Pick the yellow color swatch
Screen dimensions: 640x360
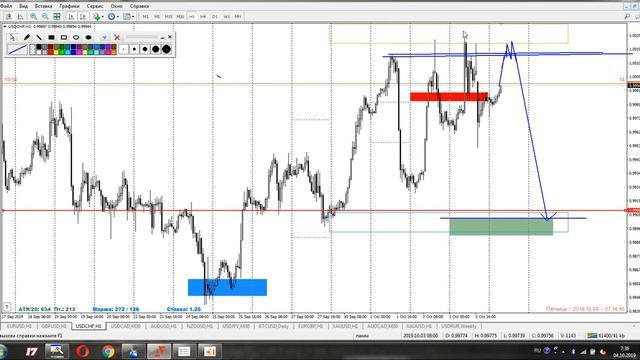[x=56, y=52]
